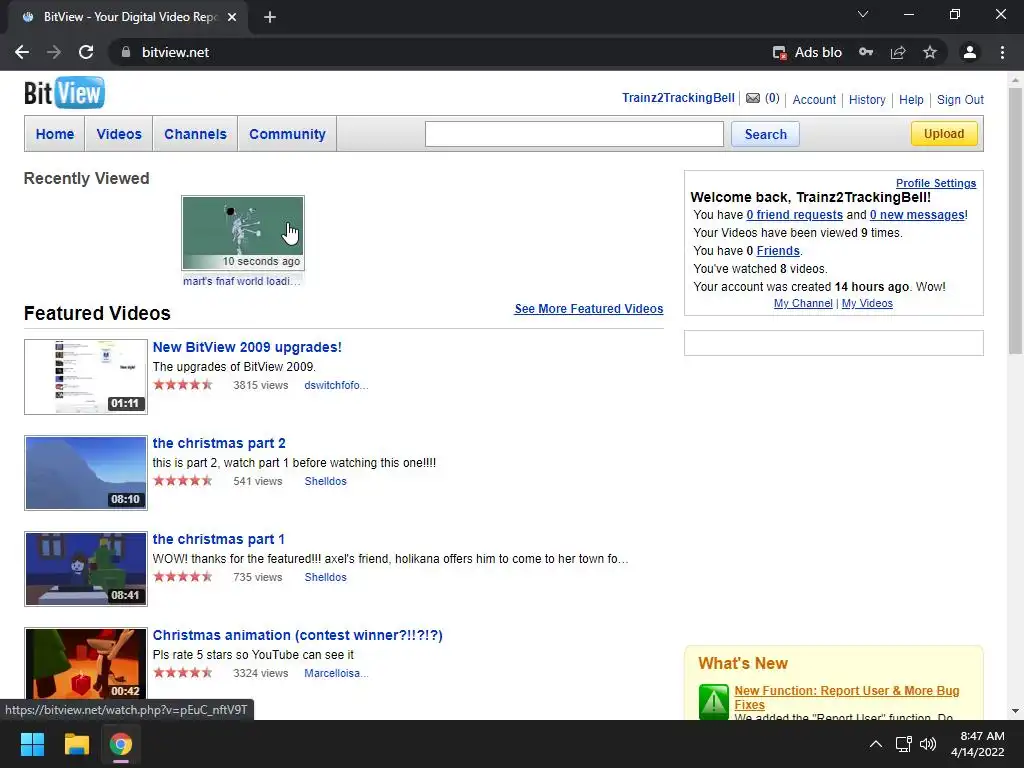Close the BitView tab
This screenshot has height=768, width=1024.
pos(232,17)
